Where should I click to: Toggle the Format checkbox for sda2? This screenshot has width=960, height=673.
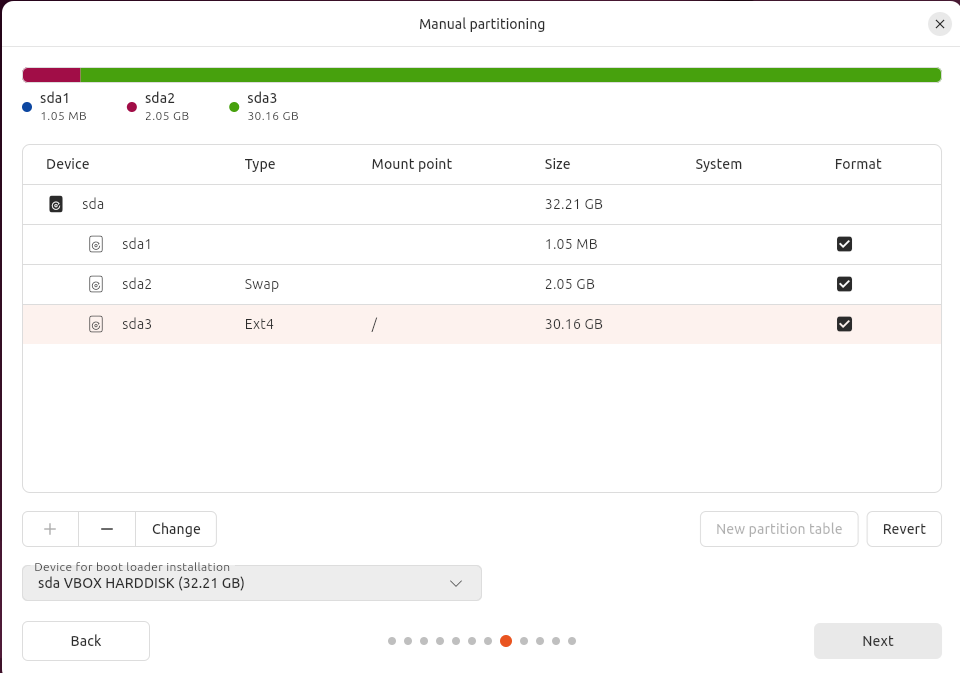click(x=844, y=284)
